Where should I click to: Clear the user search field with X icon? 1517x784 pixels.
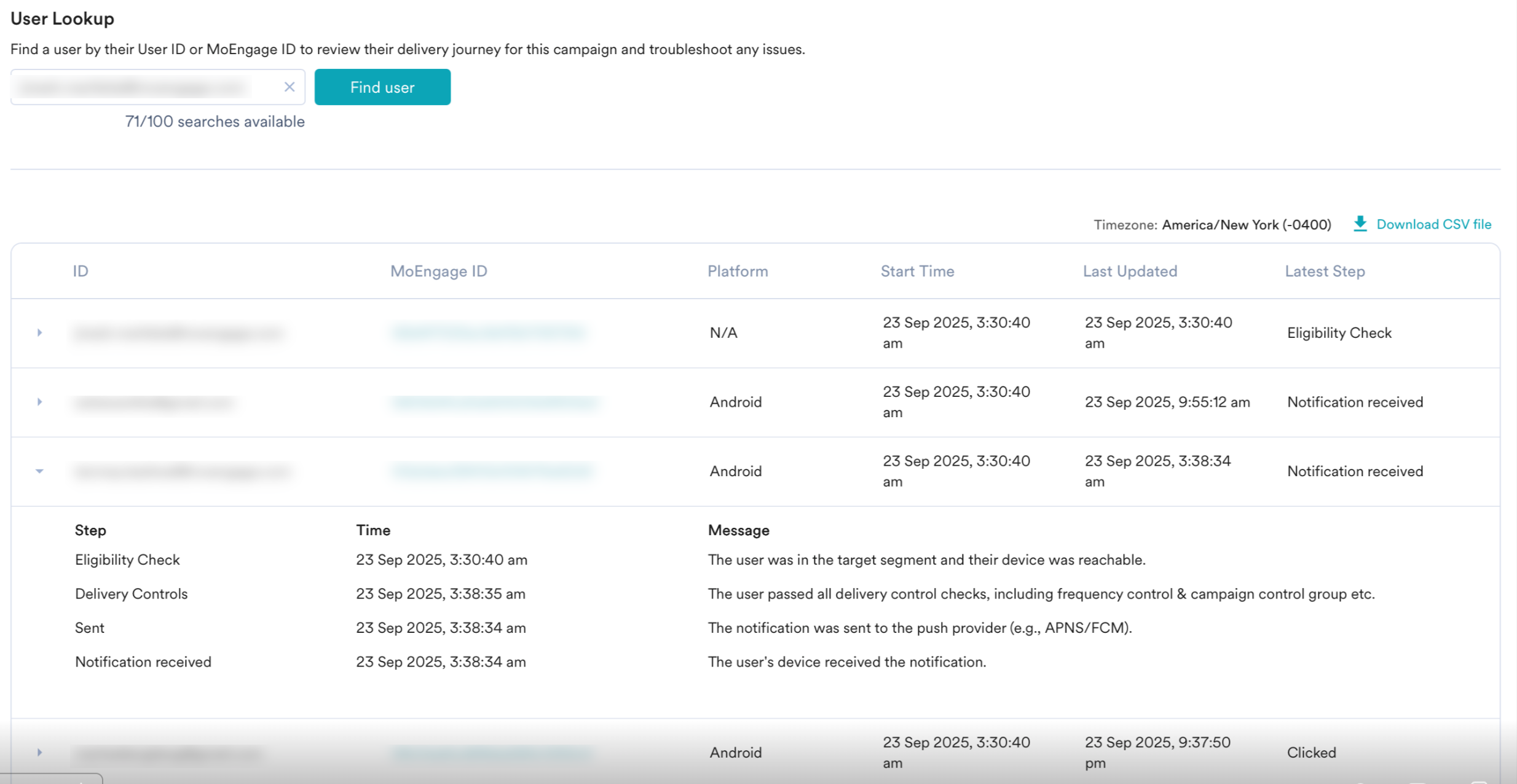pyautogui.click(x=290, y=87)
